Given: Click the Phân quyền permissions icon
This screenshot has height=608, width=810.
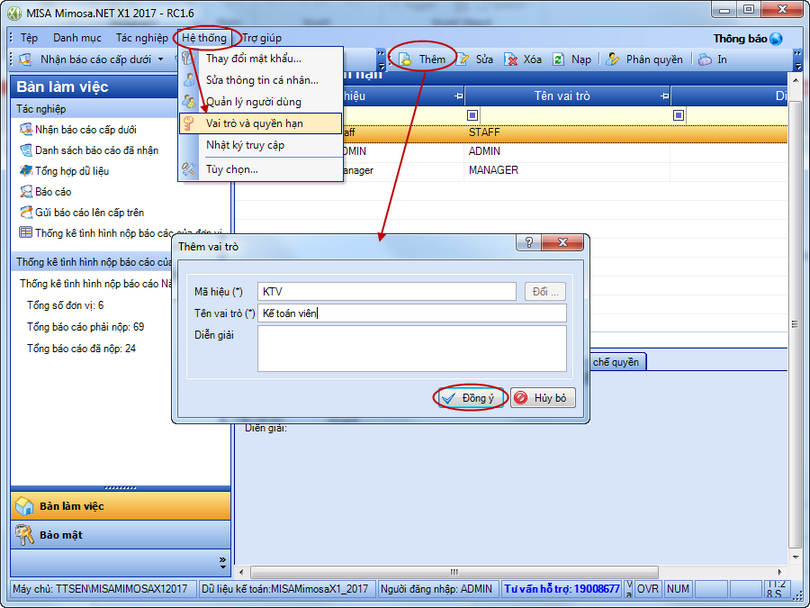Looking at the screenshot, I should (612, 60).
